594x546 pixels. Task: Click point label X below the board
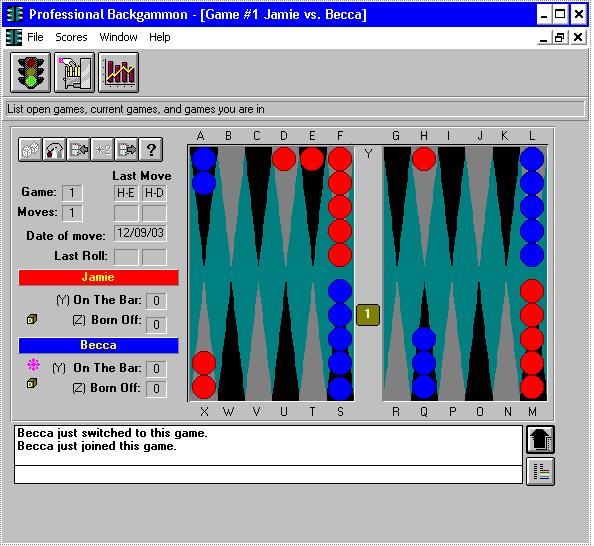pyautogui.click(x=204, y=412)
